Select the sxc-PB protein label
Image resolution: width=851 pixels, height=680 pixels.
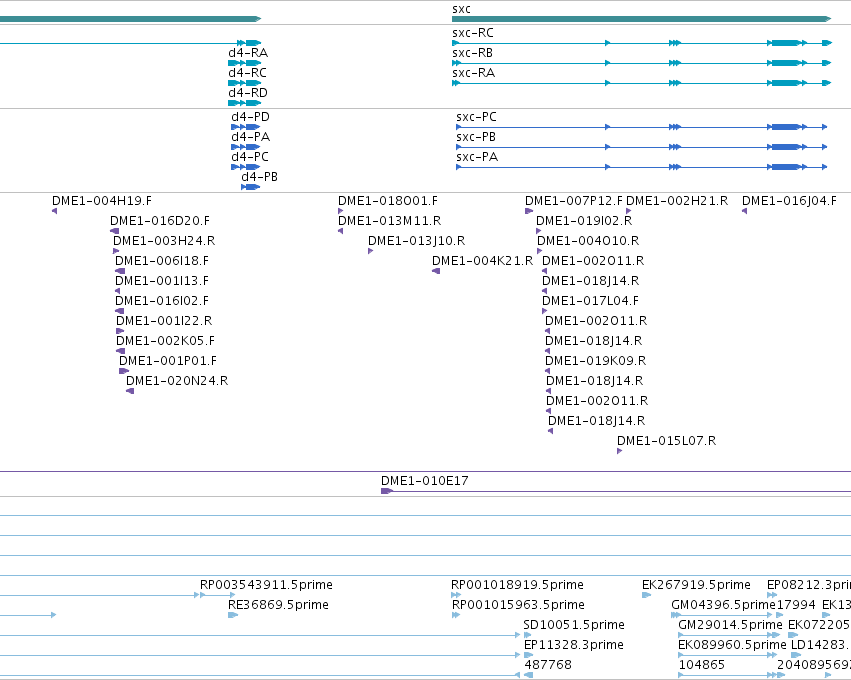476,137
